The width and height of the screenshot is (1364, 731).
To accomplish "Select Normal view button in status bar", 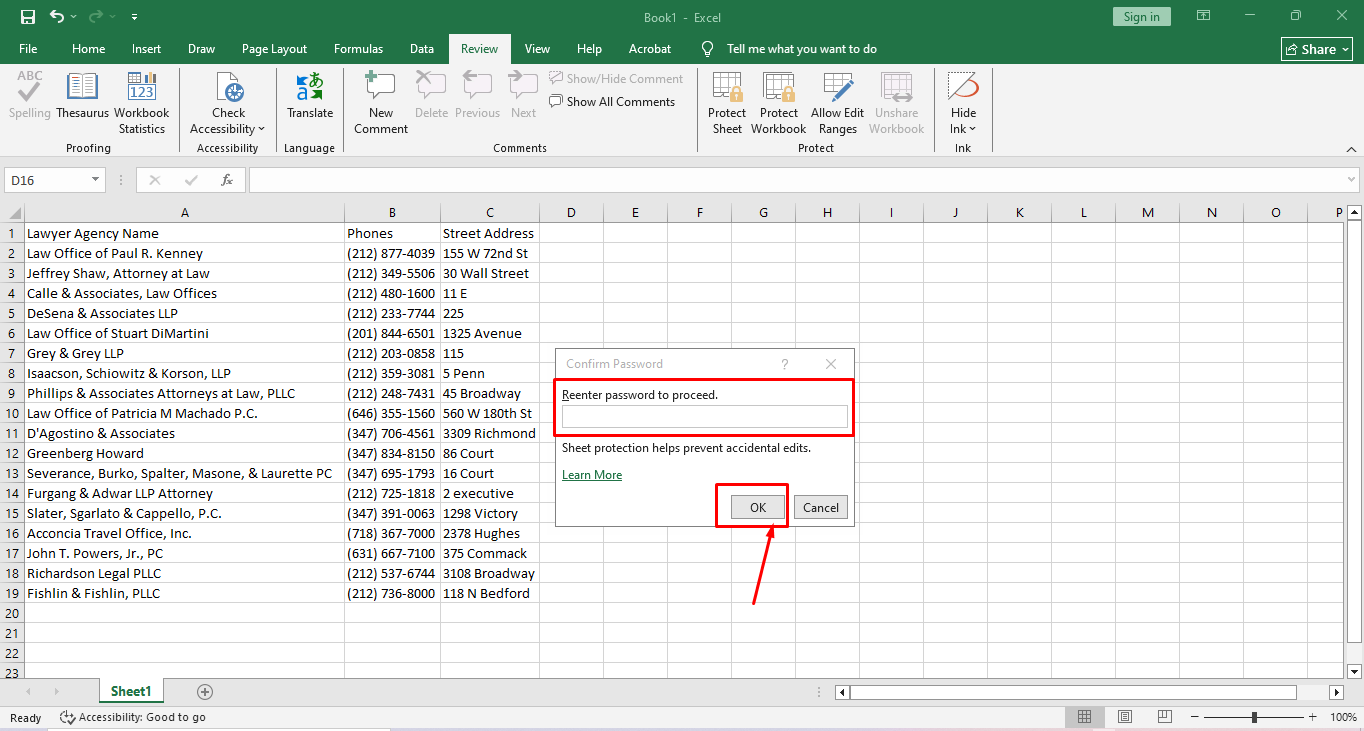I will [x=1084, y=717].
